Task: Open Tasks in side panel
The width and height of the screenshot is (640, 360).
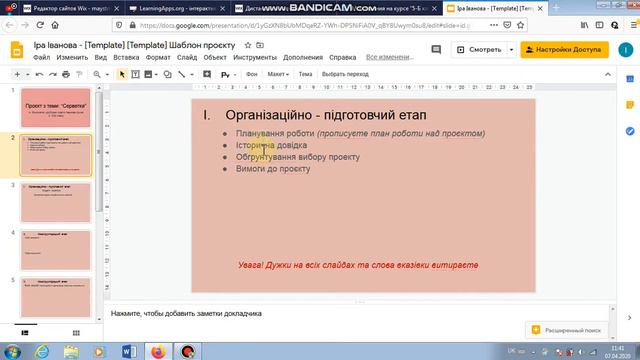Action: coord(630,131)
